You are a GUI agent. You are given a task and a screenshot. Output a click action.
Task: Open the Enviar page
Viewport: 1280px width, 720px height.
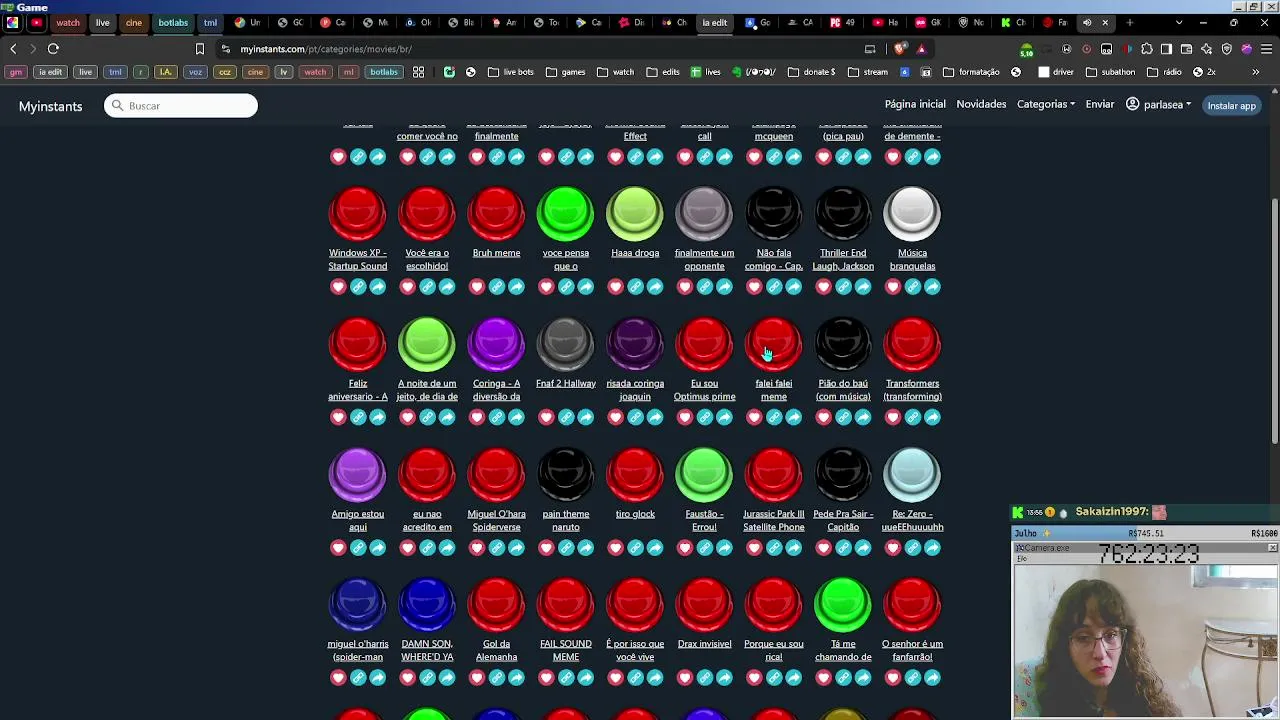[x=1100, y=105]
